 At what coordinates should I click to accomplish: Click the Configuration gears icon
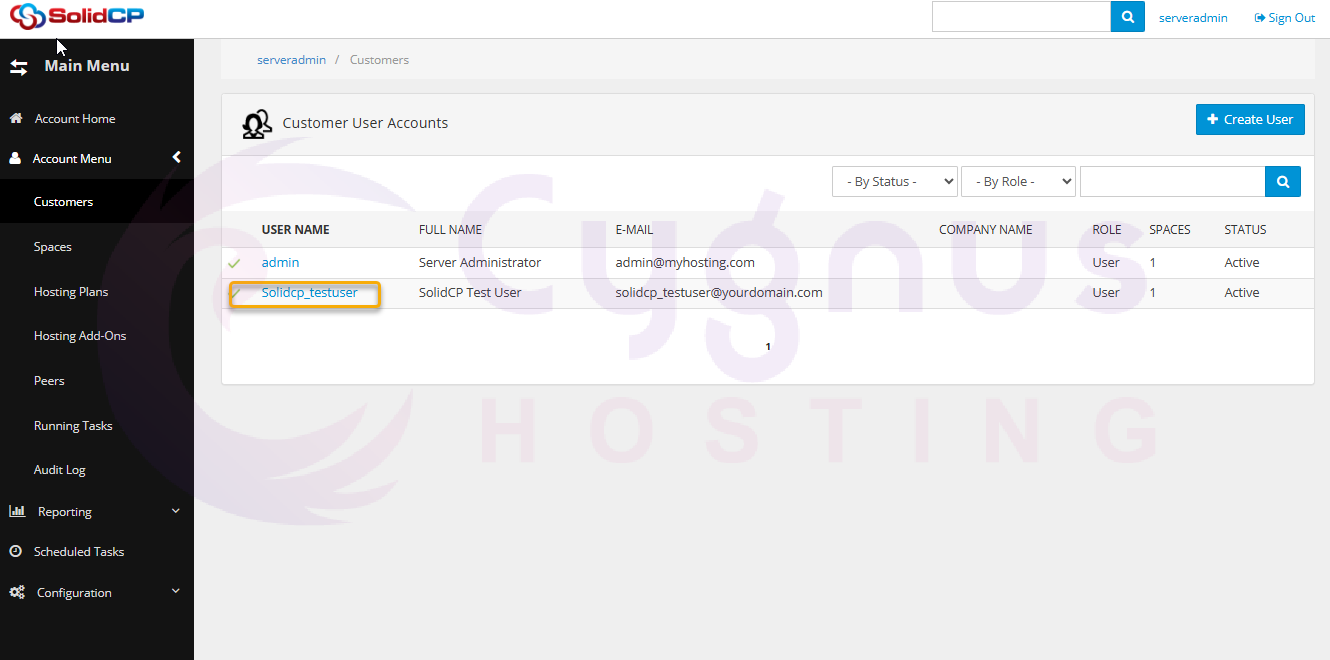(17, 592)
